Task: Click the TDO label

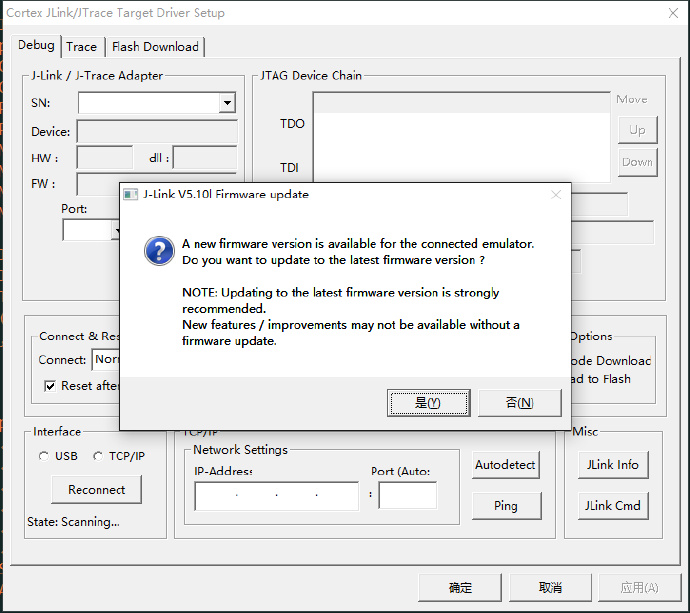Action: pos(292,124)
